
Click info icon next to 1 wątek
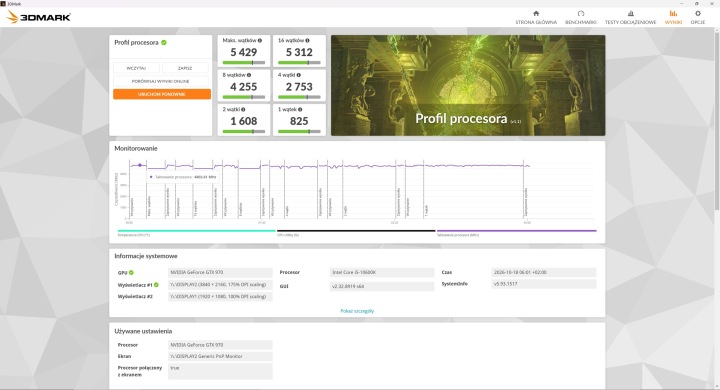[x=300, y=109]
